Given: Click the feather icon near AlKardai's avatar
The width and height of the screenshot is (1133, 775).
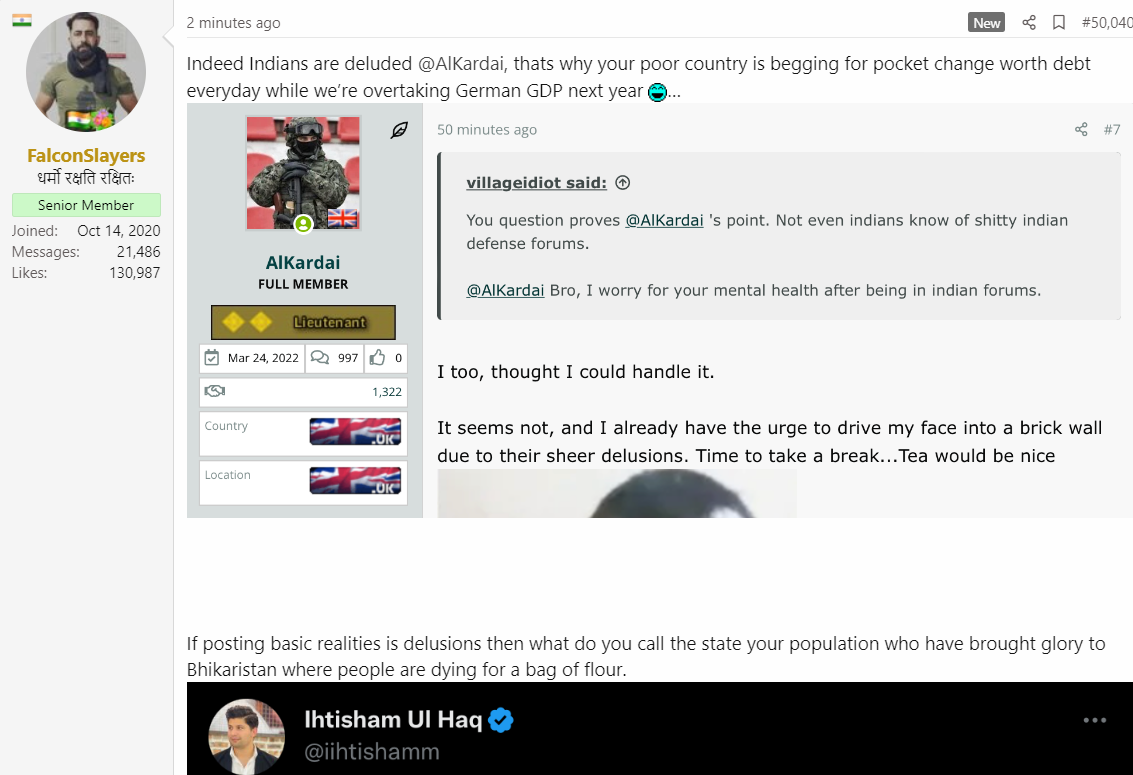Looking at the screenshot, I should coord(399,130).
